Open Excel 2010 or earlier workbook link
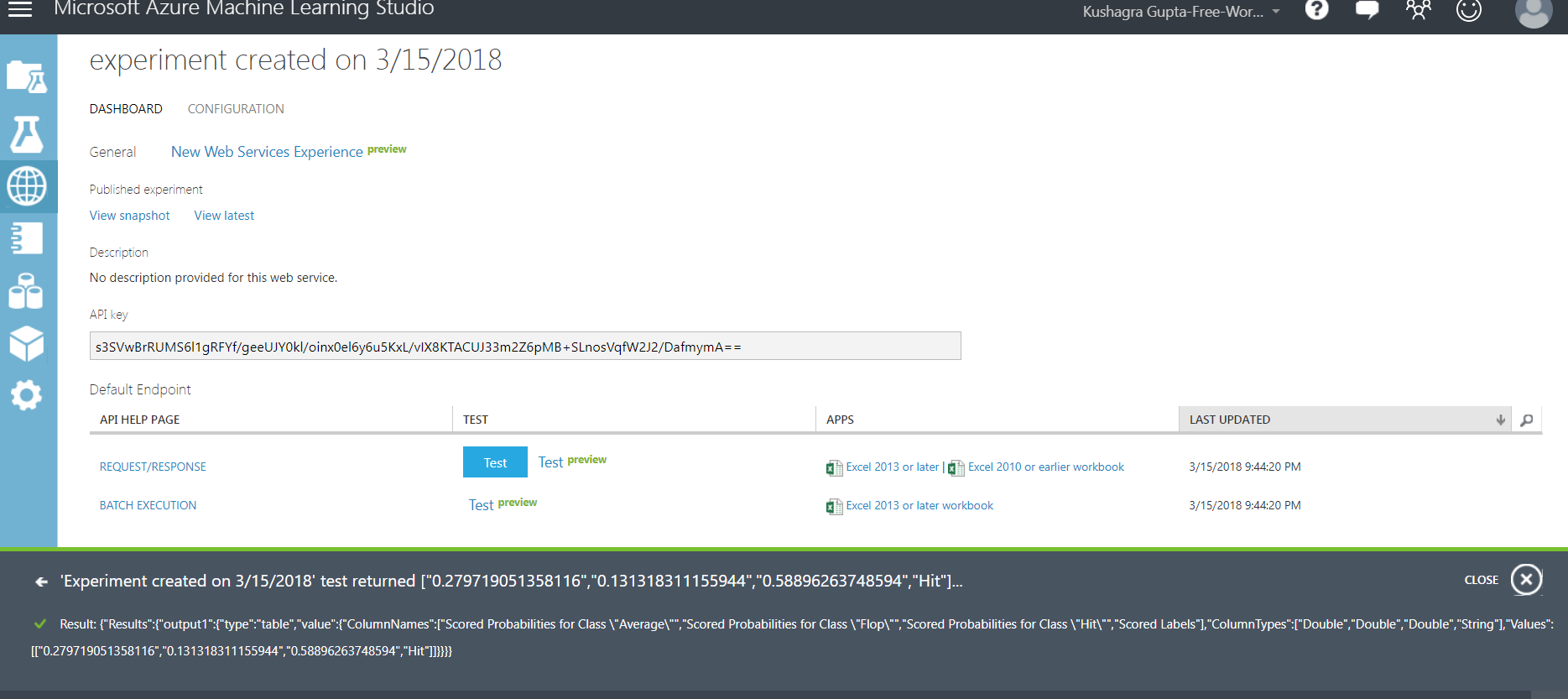Image resolution: width=1568 pixels, height=699 pixels. [x=1046, y=467]
